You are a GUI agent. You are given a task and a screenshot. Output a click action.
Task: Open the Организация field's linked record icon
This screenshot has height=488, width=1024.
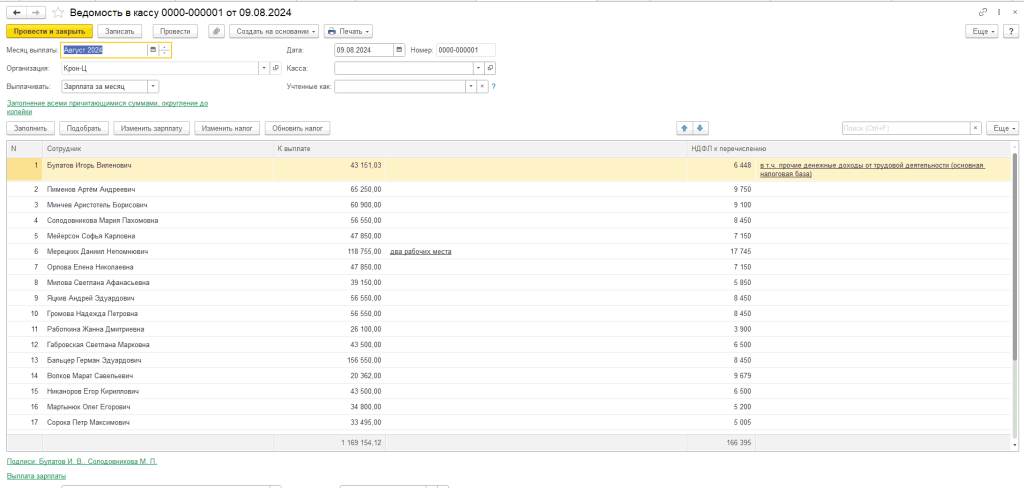tap(276, 68)
